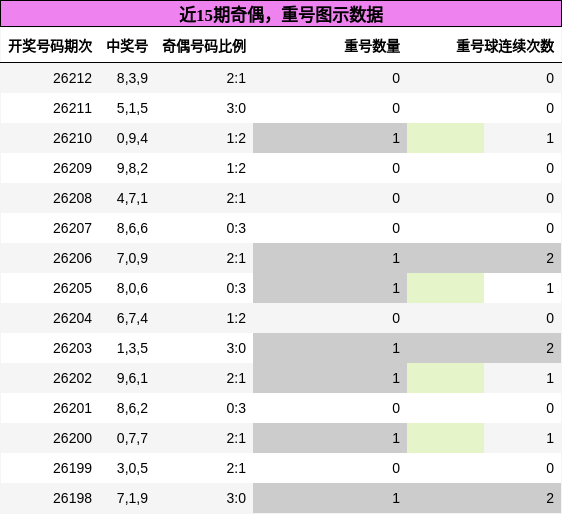Select winning number 3,0,5

tap(132, 468)
